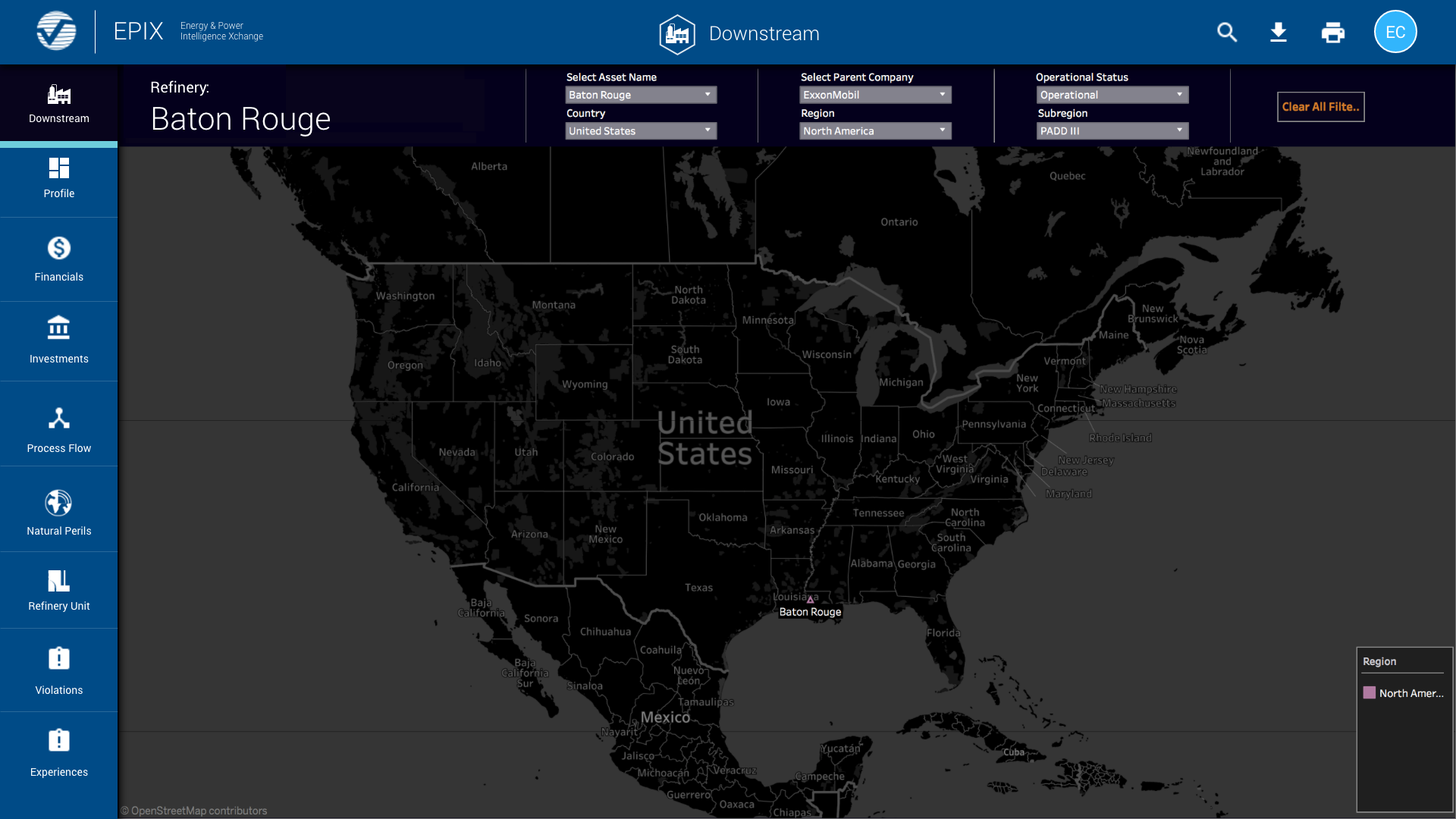Screen dimensions: 1456x819
Task: Open the search magnifier icon
Action: point(1227,32)
